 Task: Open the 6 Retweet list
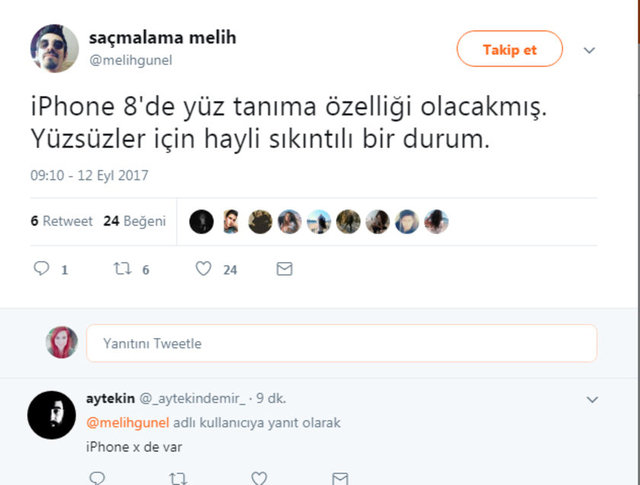(x=62, y=221)
